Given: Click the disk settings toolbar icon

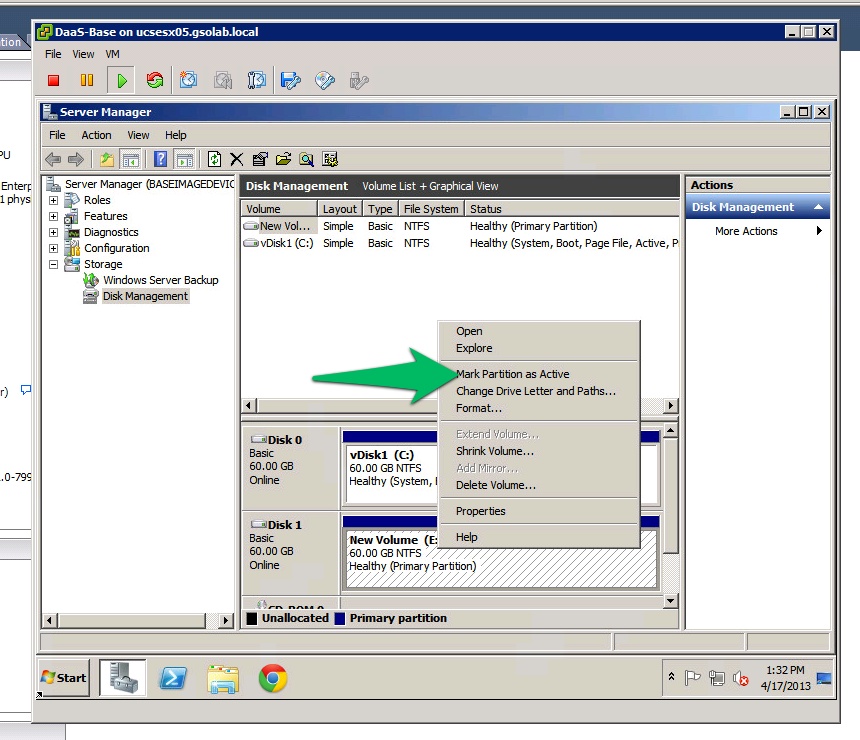Looking at the screenshot, I should (330, 160).
